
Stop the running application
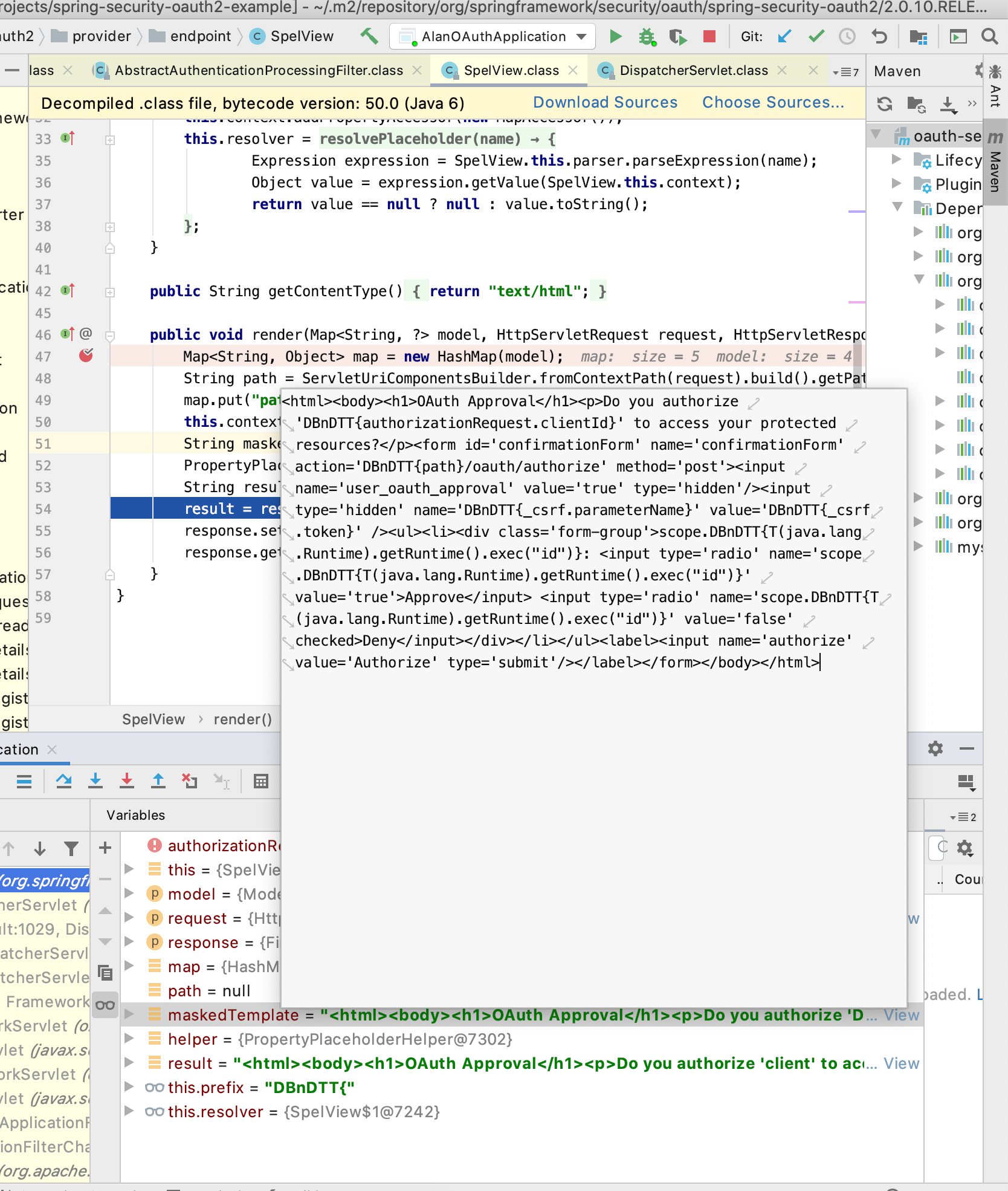[x=709, y=36]
